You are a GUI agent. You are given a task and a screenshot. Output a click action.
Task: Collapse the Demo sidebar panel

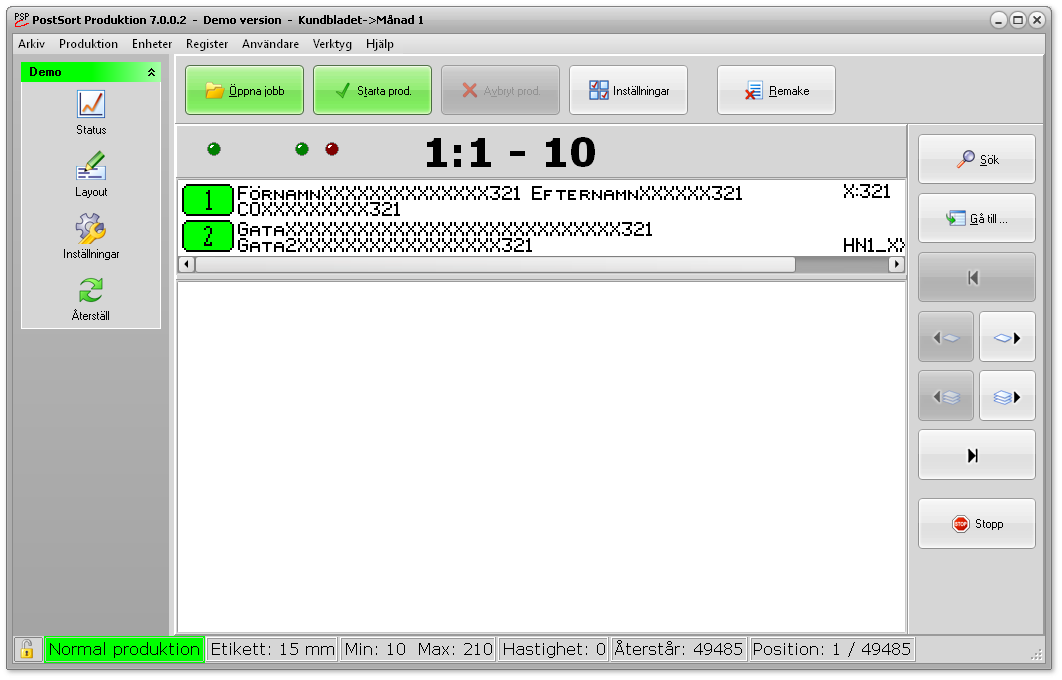[x=151, y=72]
